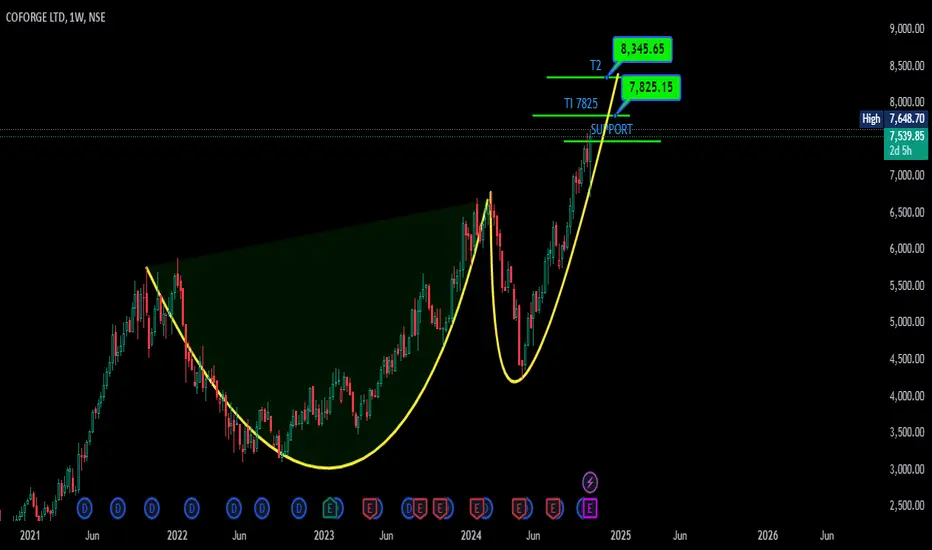932x550 pixels.
Task: Select the green horizontal line under SUPPORT
Action: [x=612, y=141]
